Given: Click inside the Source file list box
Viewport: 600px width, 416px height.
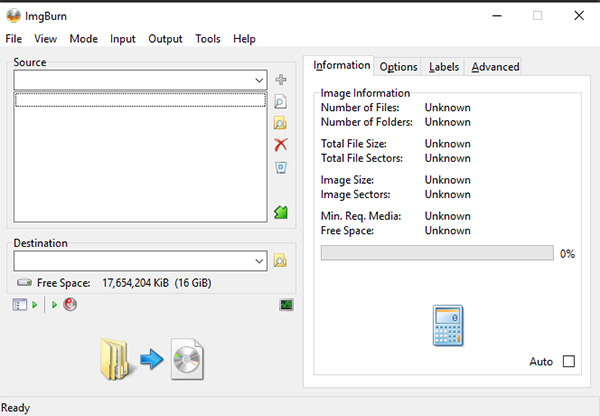Looking at the screenshot, I should [x=140, y=157].
